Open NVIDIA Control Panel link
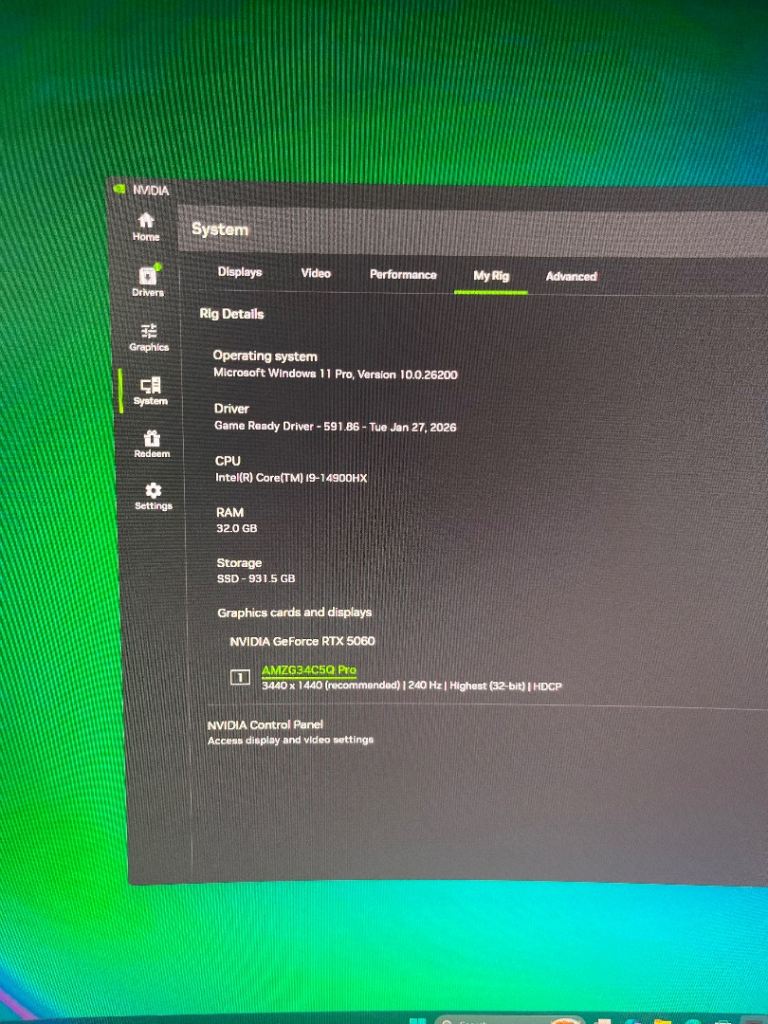This screenshot has height=1024, width=768. 265,725
